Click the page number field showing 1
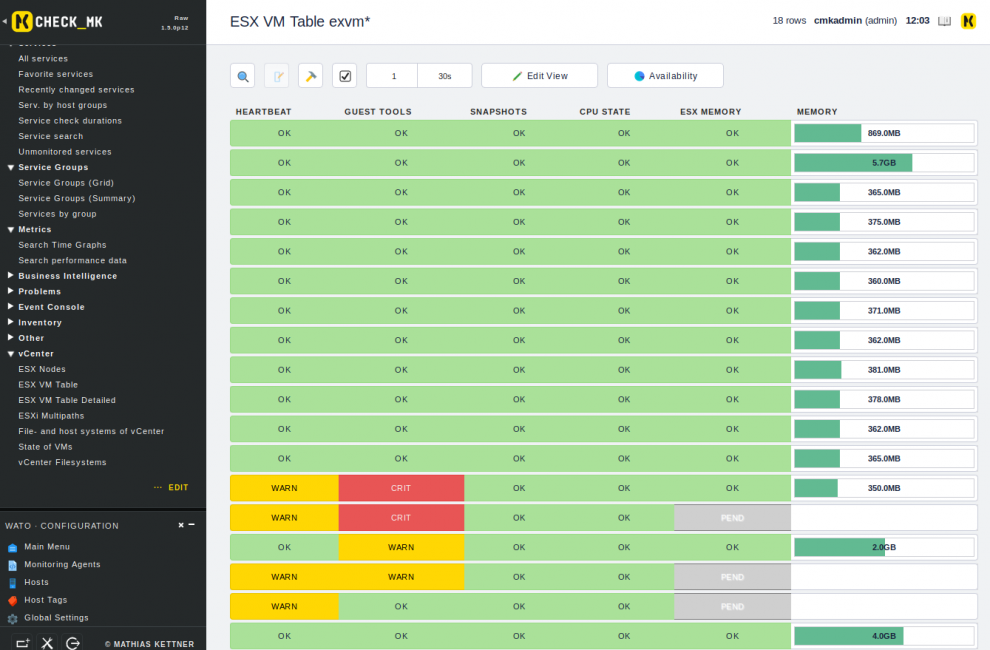 (x=393, y=76)
